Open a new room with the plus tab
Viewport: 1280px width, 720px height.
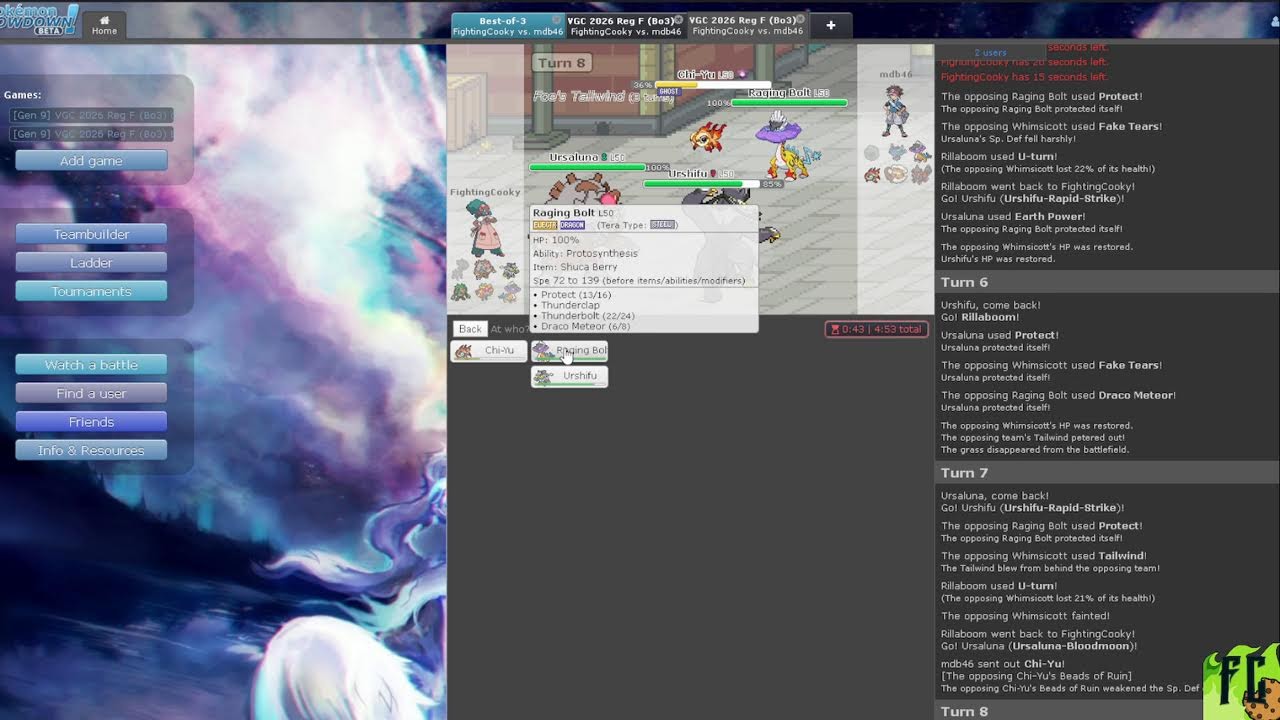(x=830, y=26)
